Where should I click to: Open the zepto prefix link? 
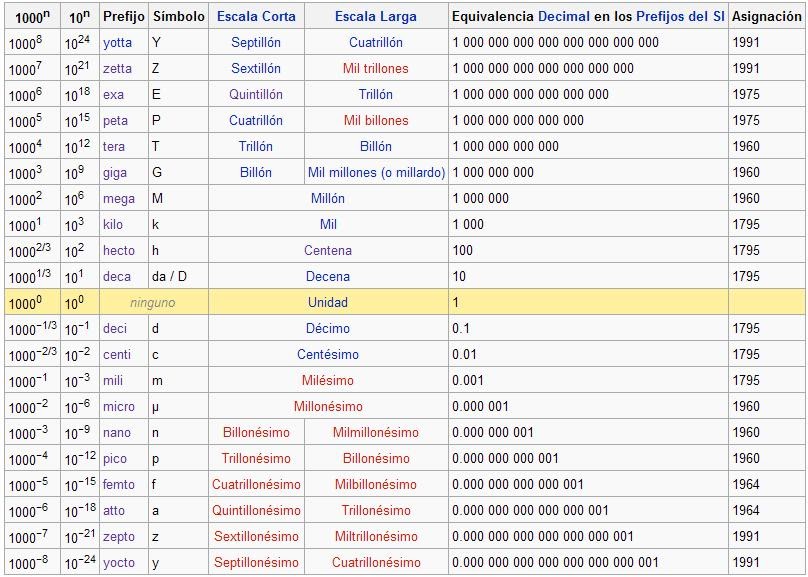click(119, 536)
